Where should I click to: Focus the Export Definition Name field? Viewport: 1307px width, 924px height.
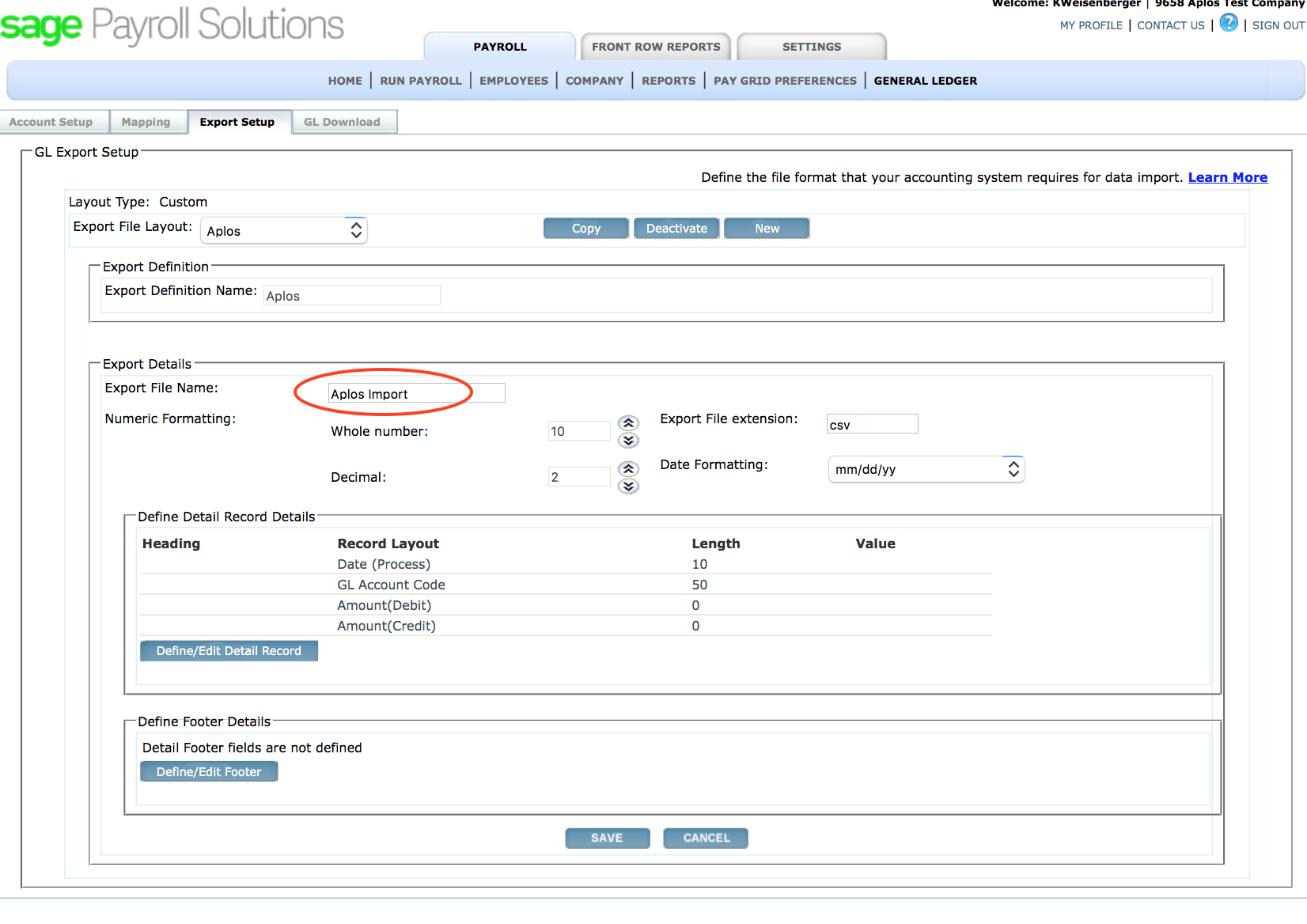(352, 295)
